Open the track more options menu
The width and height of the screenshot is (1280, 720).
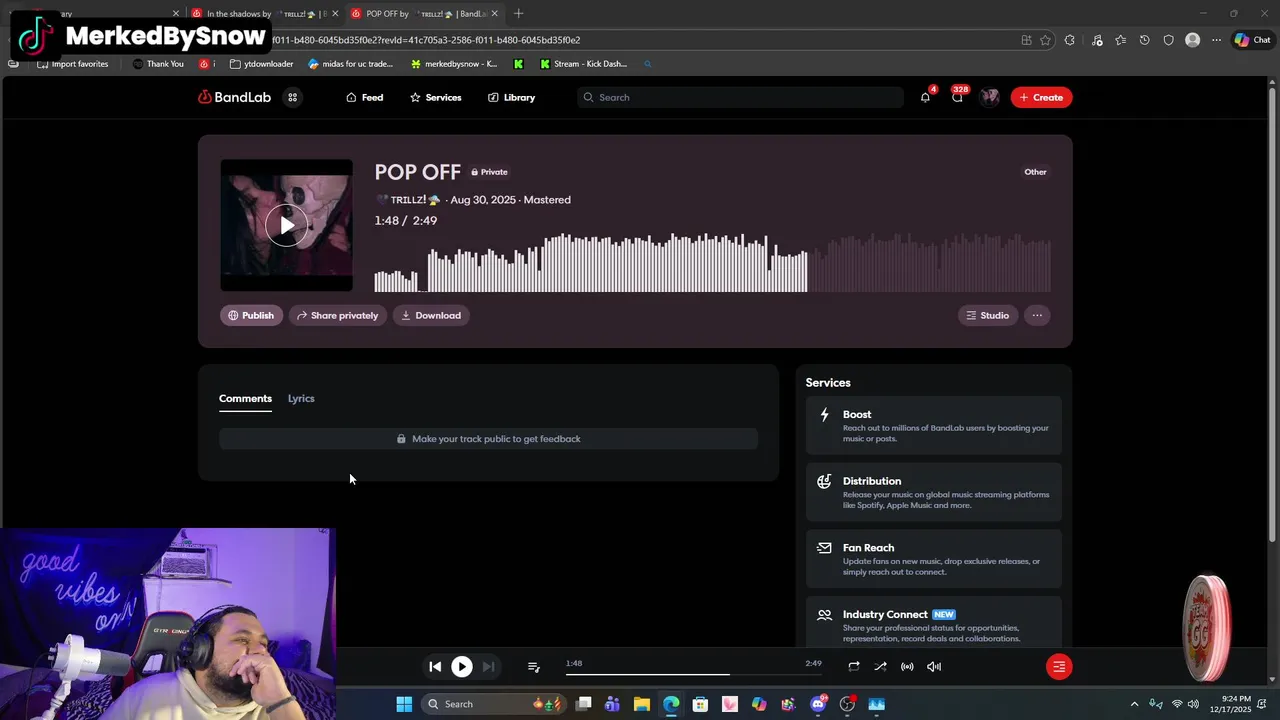click(1037, 315)
